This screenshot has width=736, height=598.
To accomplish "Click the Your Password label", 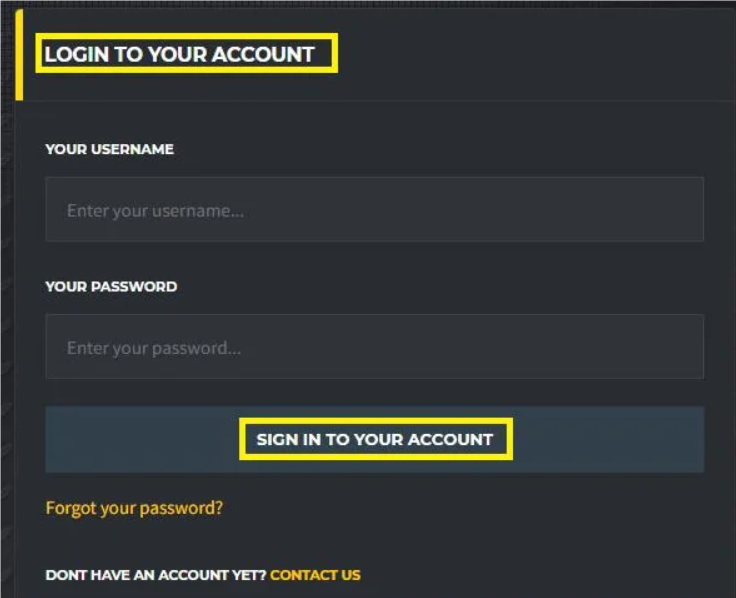I will click(111, 286).
